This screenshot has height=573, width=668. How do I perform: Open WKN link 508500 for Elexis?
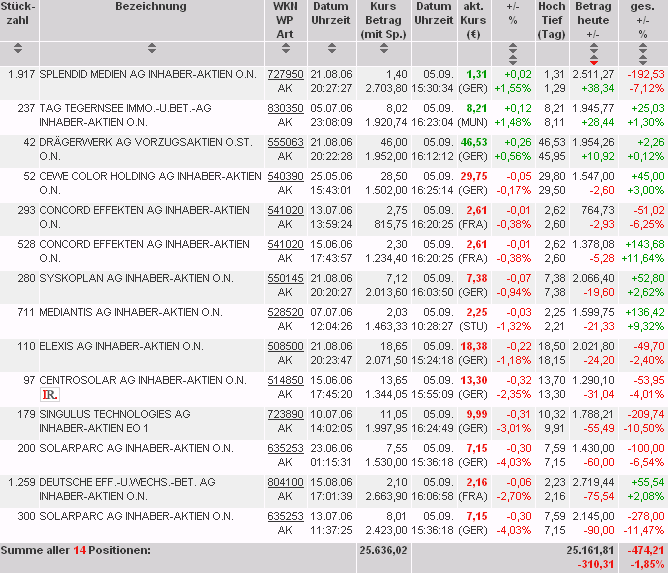pyautogui.click(x=285, y=346)
